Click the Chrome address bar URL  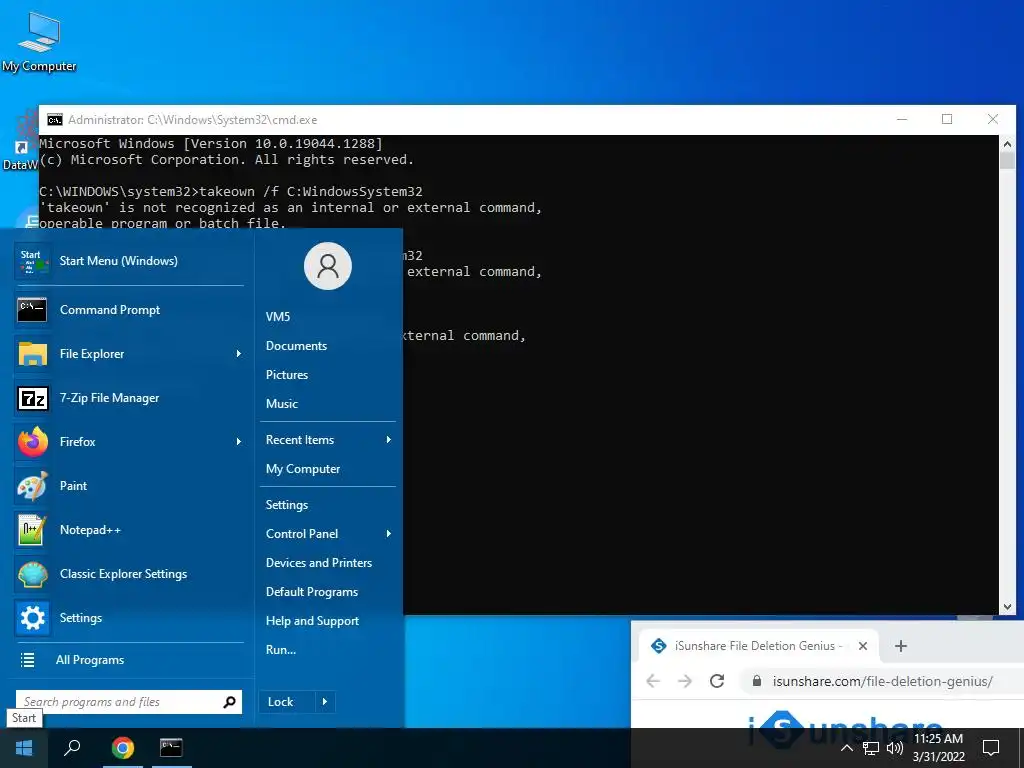[x=882, y=681]
